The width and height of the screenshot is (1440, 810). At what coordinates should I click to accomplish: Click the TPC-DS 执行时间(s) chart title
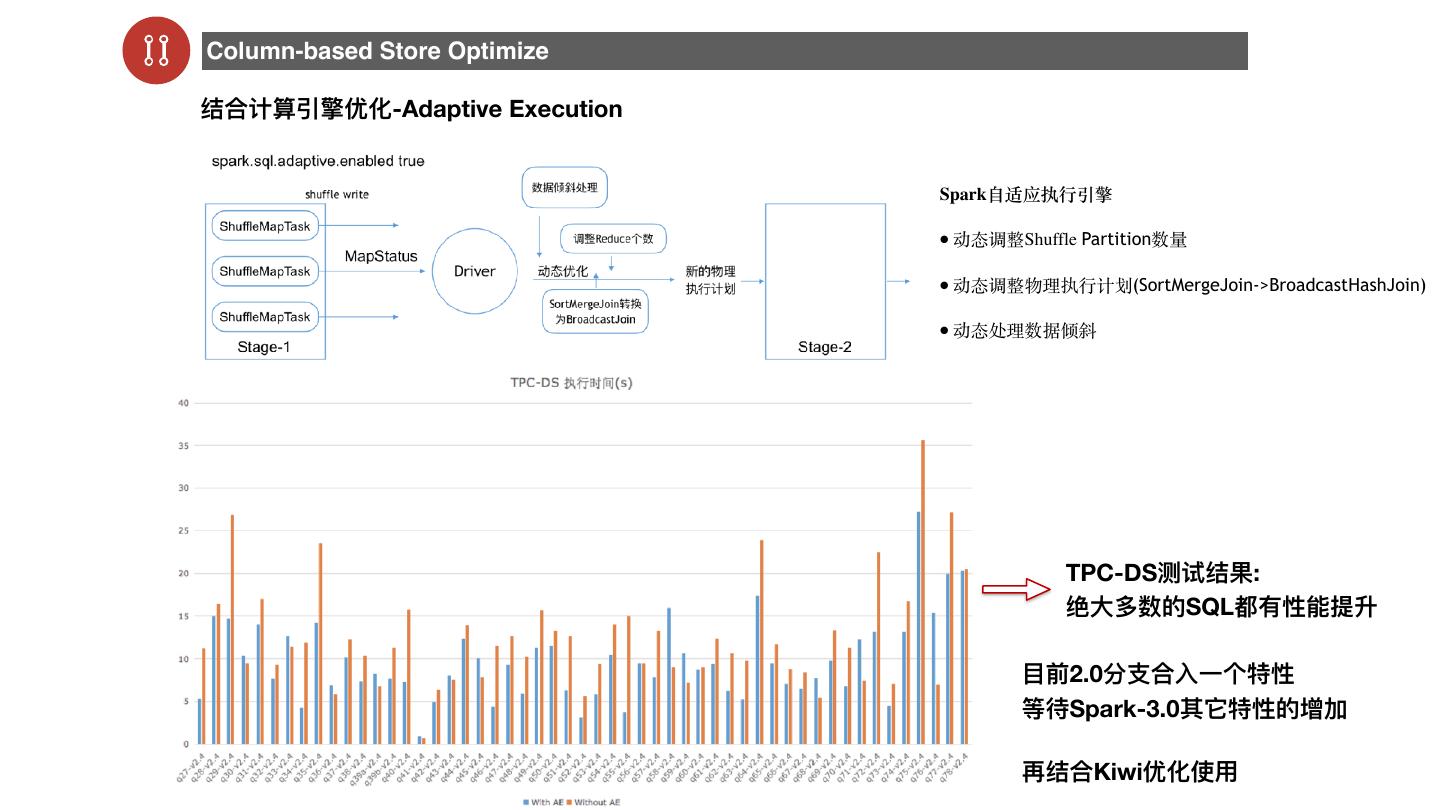[x=571, y=383]
